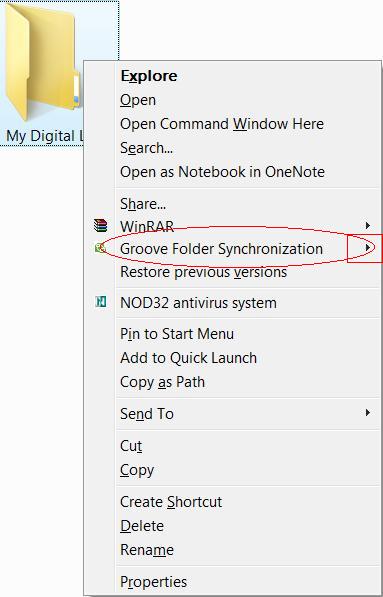Open Properties at menu bottom
The image size is (383, 597).
(x=153, y=582)
